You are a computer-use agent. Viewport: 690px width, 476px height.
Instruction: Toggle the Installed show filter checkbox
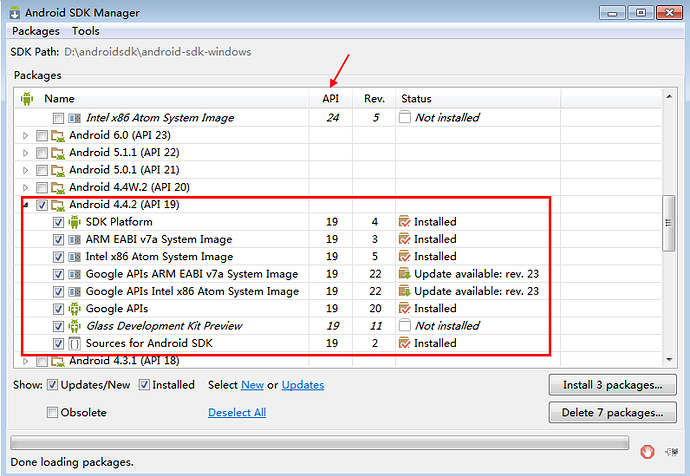pos(144,385)
